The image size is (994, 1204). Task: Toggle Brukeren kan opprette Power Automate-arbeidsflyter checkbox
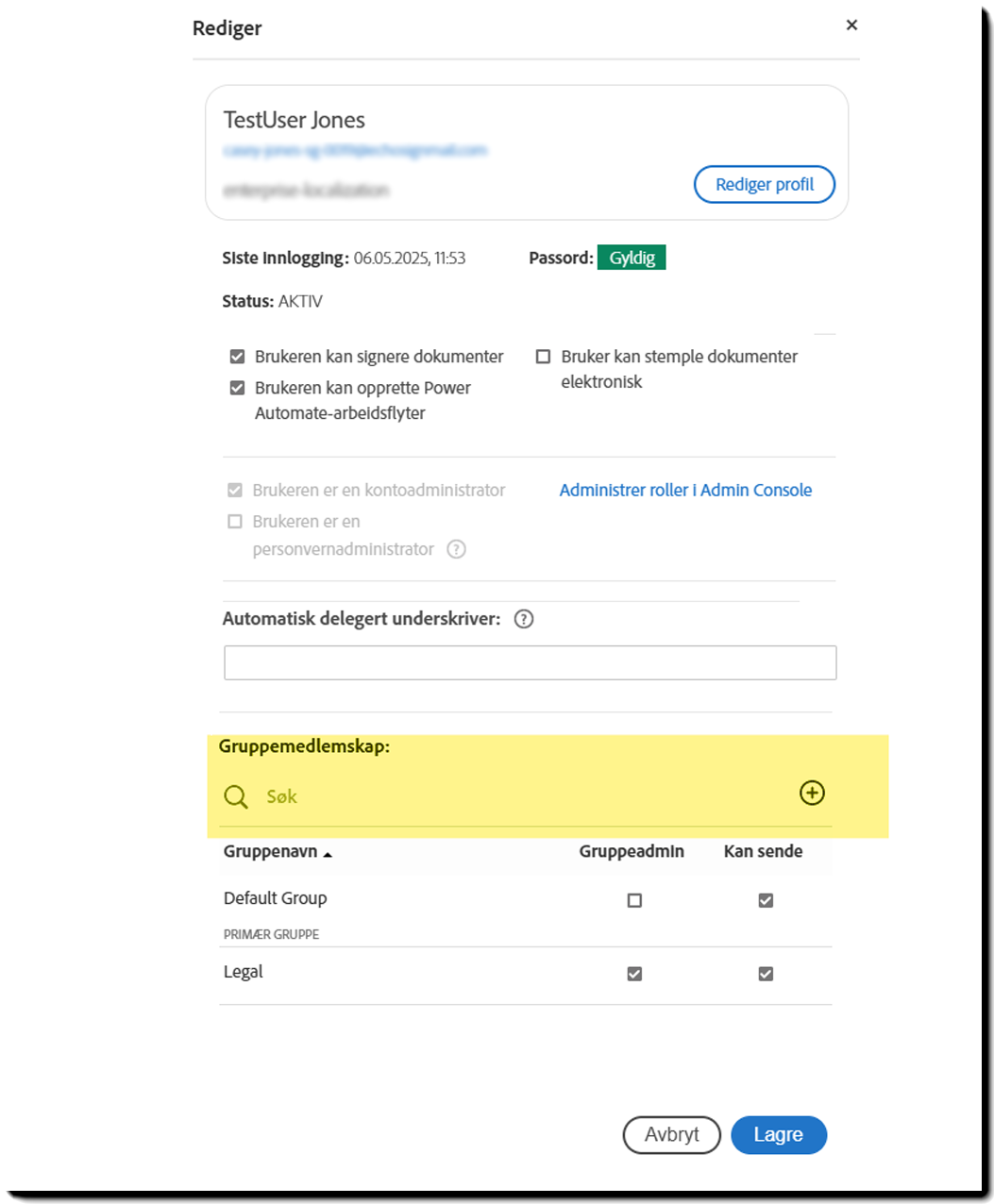coord(238,388)
